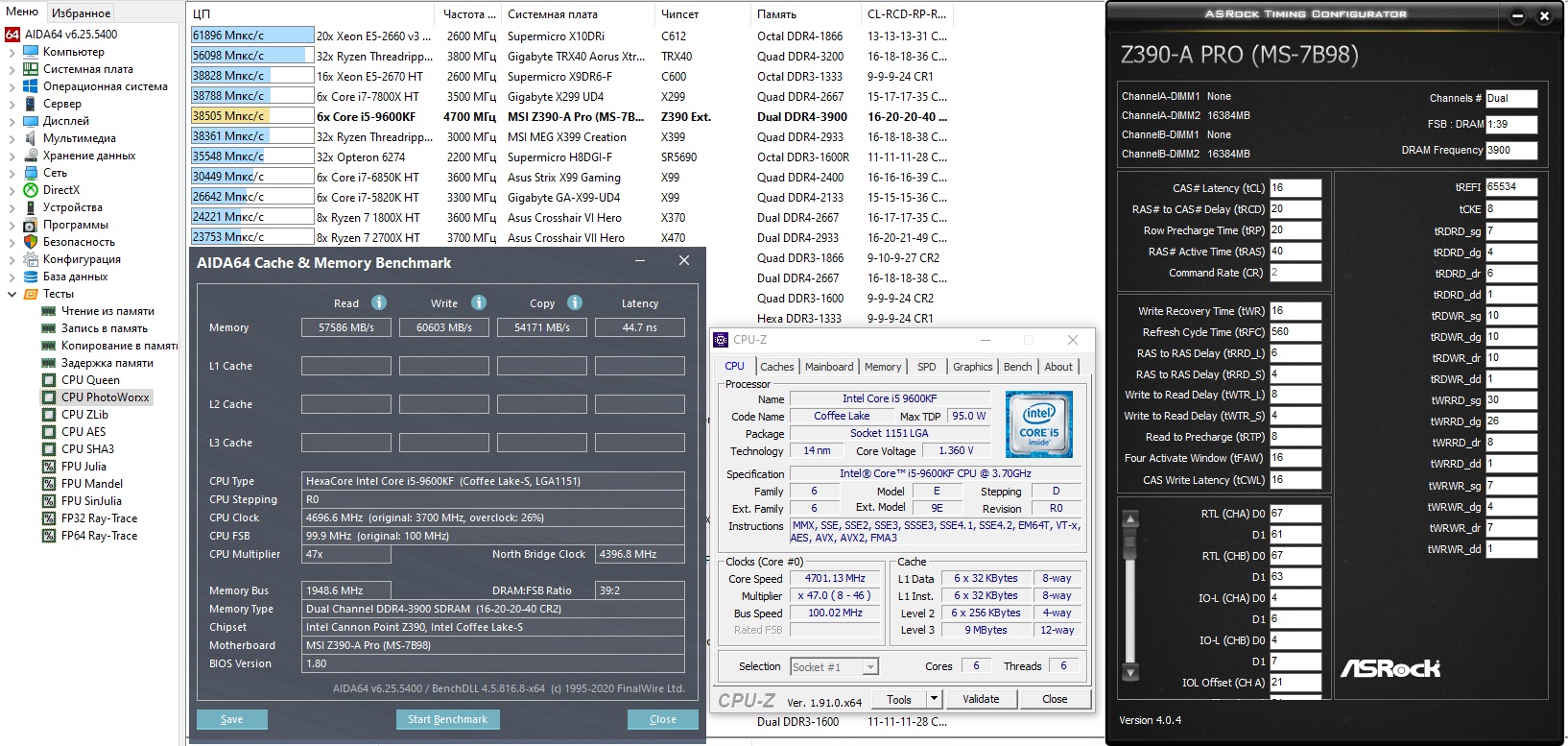The image size is (1568, 746).
Task: Click the info icon next to Copy
Action: coord(575,302)
